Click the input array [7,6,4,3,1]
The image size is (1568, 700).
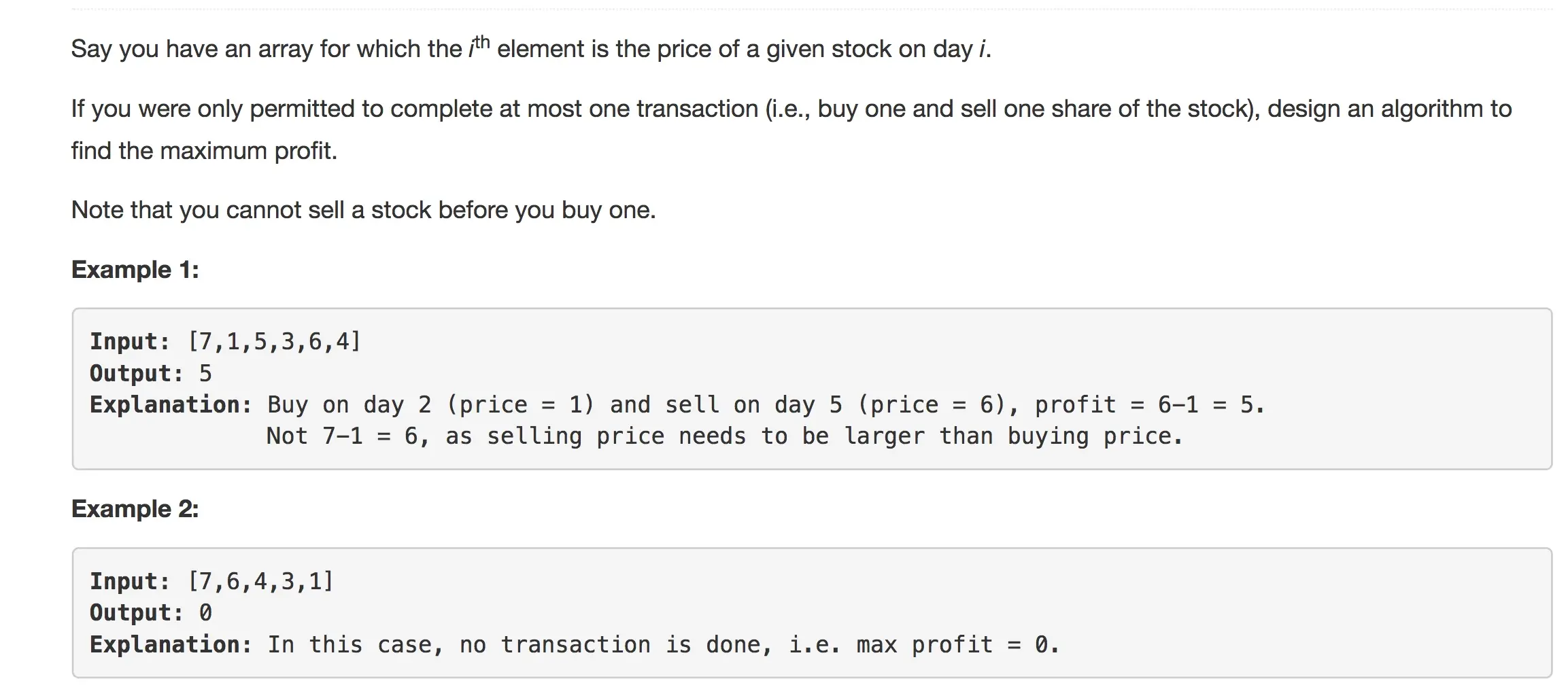[260, 581]
